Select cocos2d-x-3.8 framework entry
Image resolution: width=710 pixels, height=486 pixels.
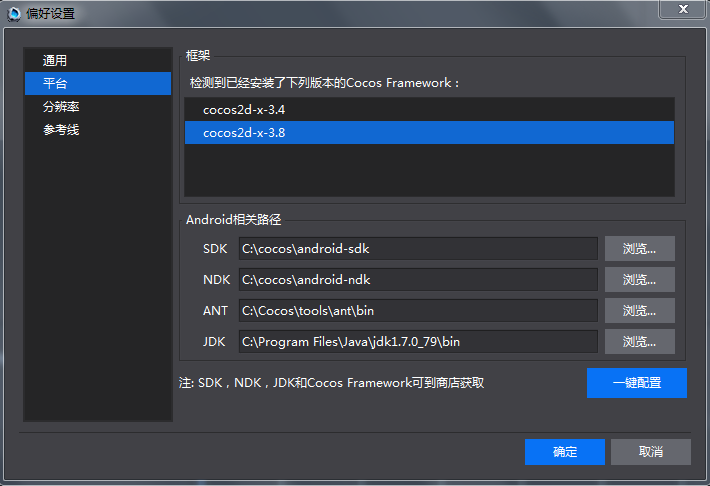[429, 133]
